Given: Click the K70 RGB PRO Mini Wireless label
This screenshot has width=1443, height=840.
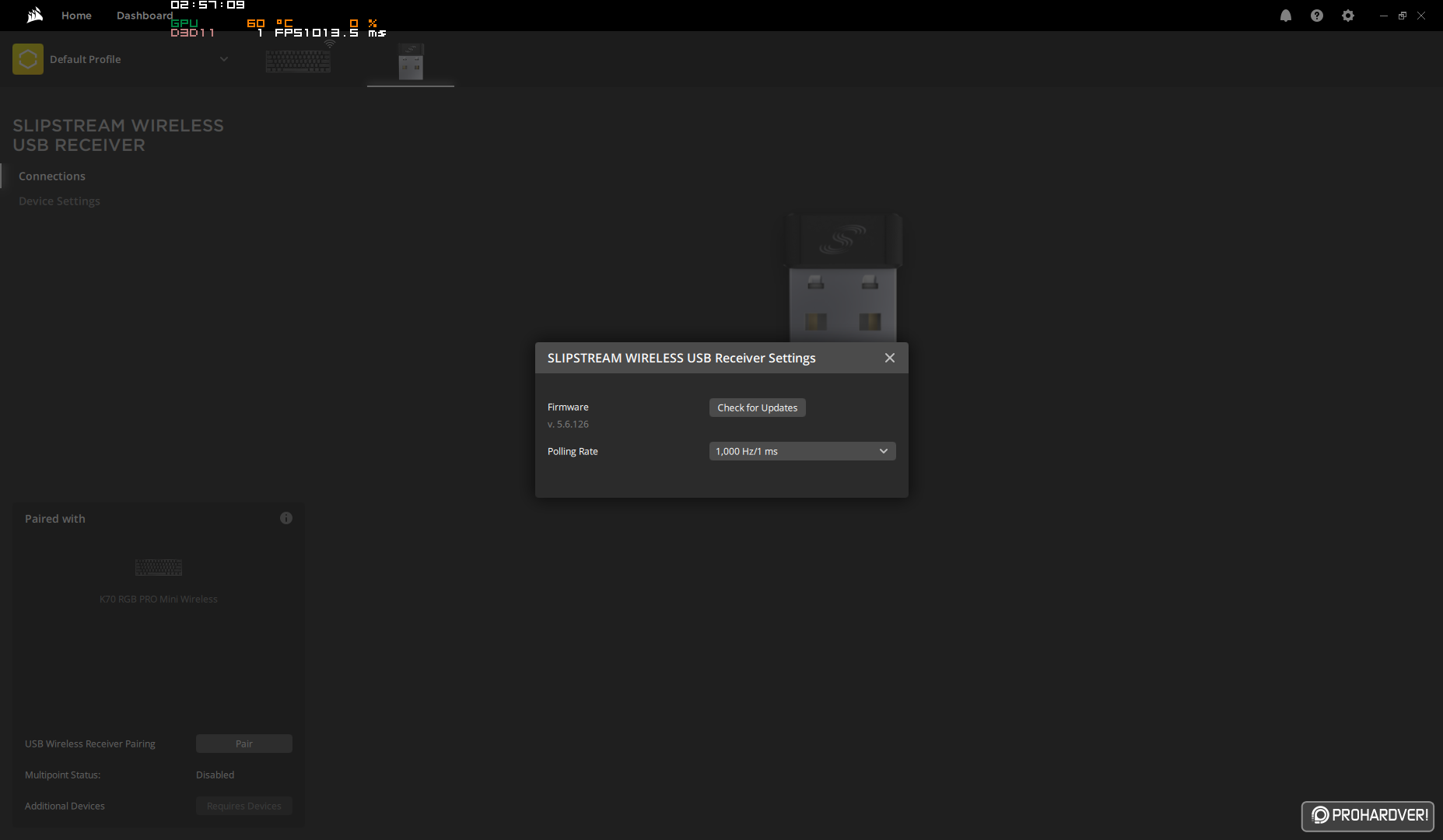Looking at the screenshot, I should 159,599.
